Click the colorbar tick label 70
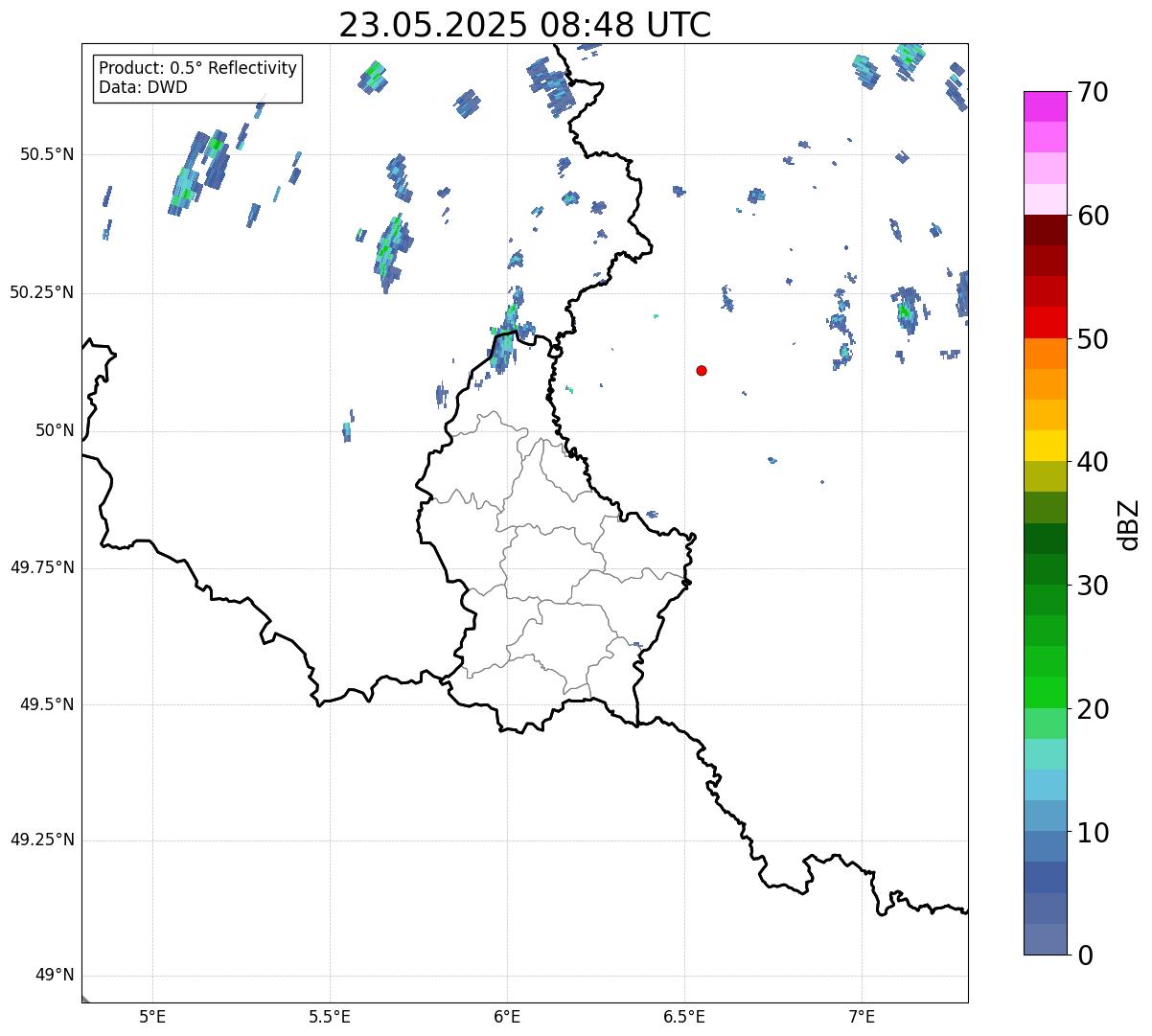This screenshot has height=1036, width=1152. point(1093,93)
